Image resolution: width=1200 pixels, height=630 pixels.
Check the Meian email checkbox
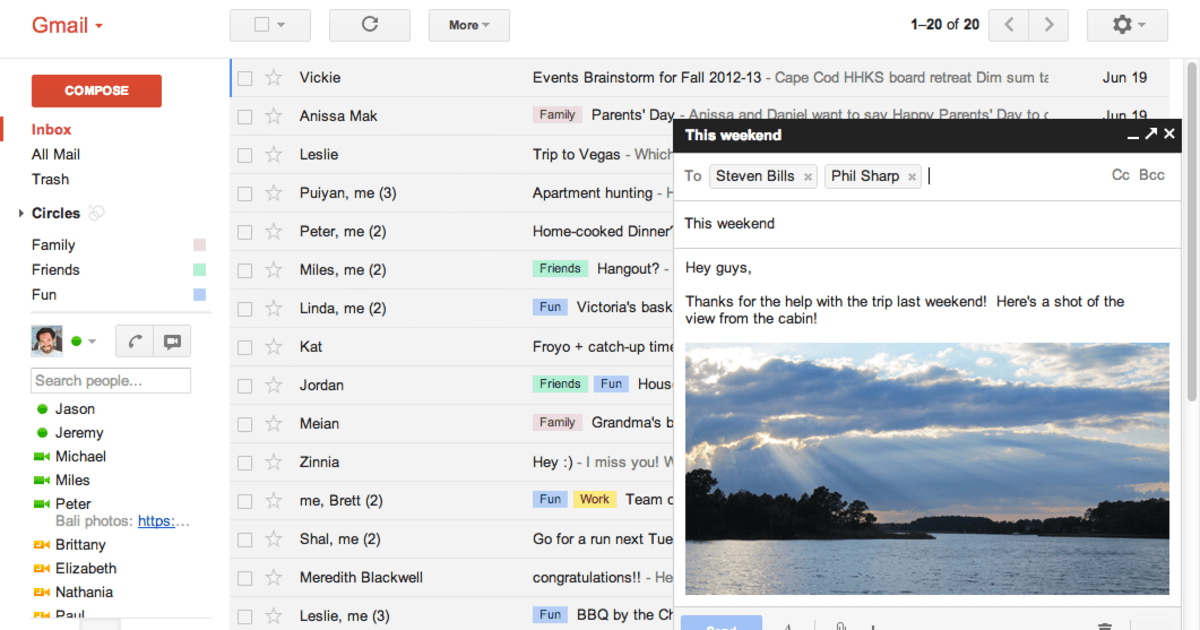click(x=245, y=424)
